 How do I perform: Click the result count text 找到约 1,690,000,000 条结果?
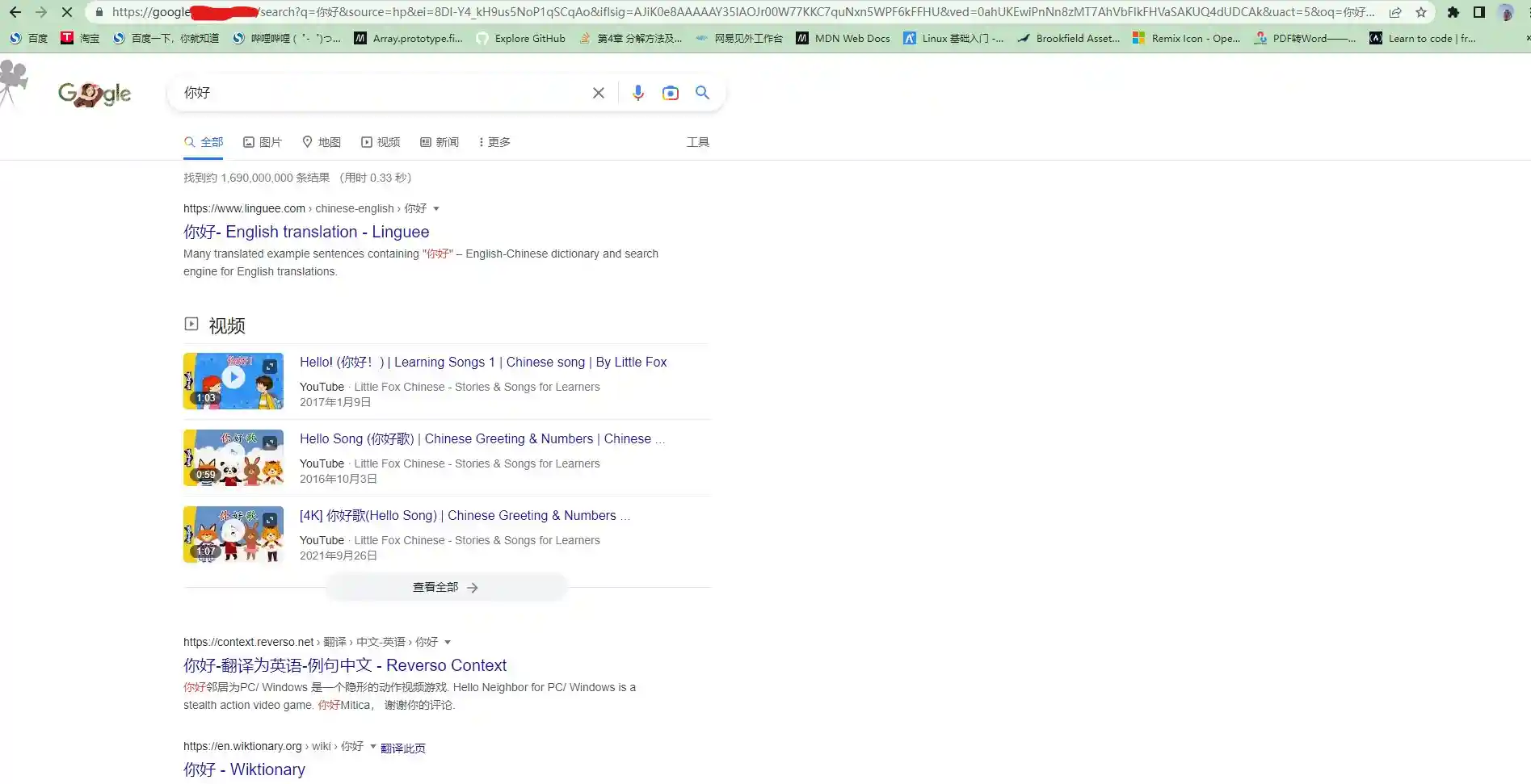point(257,178)
